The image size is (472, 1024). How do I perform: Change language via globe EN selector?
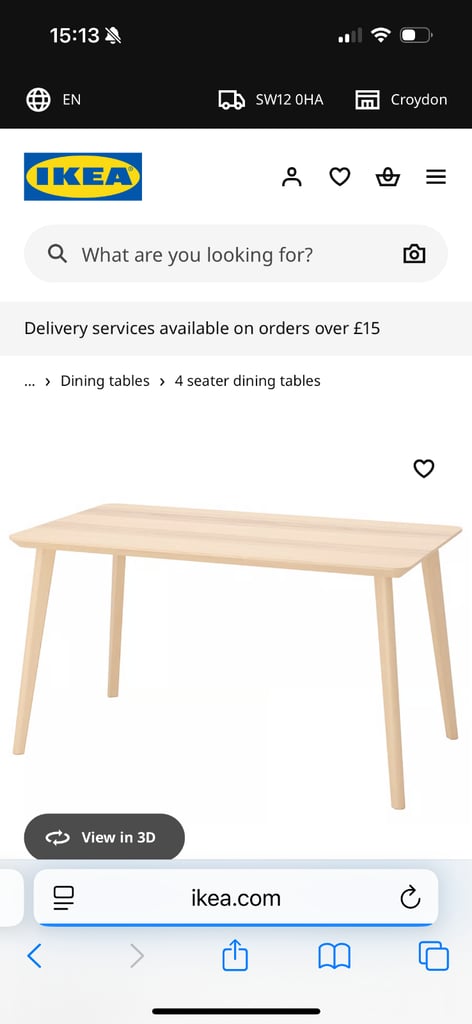click(54, 100)
